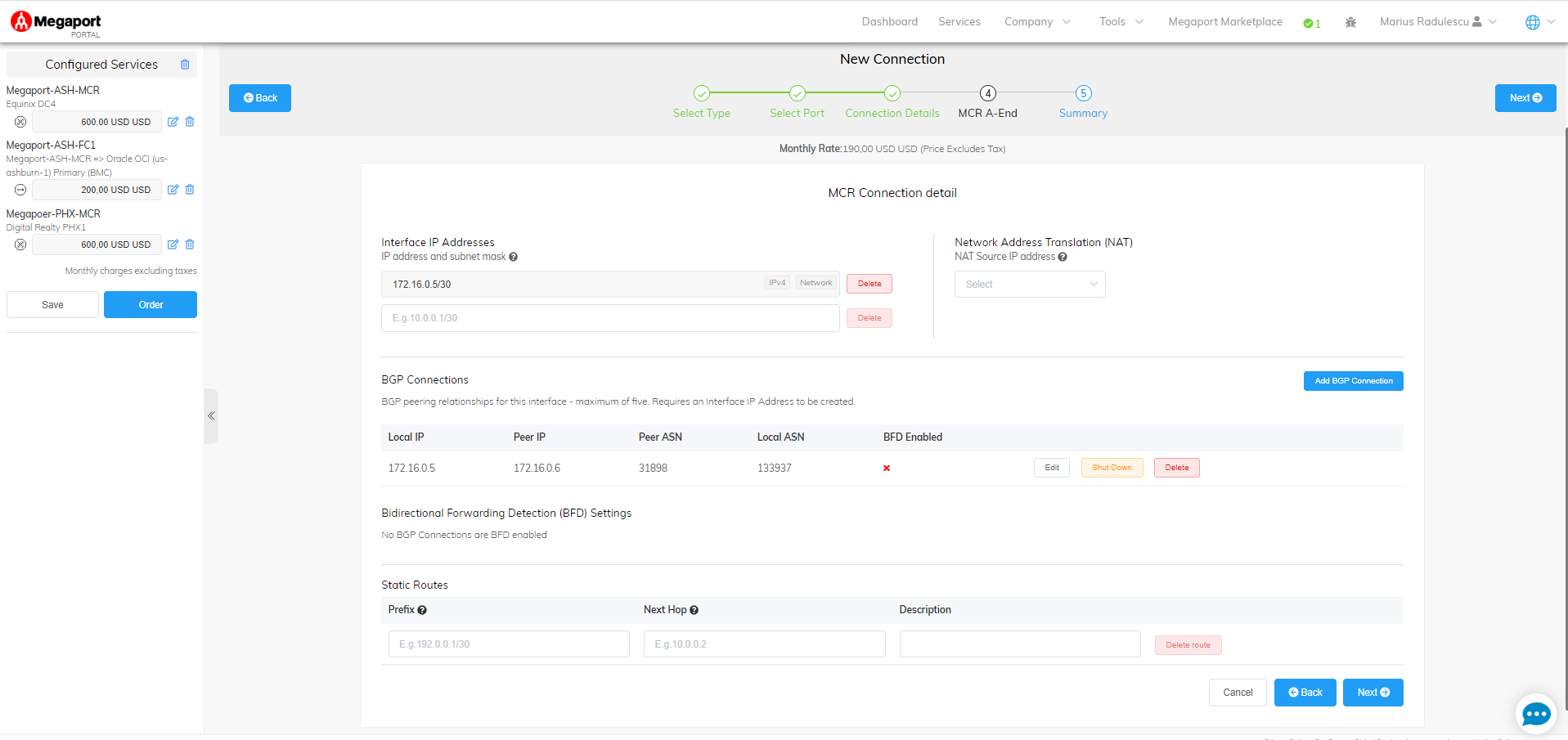Show help for NAT Source IP address

click(x=1063, y=257)
